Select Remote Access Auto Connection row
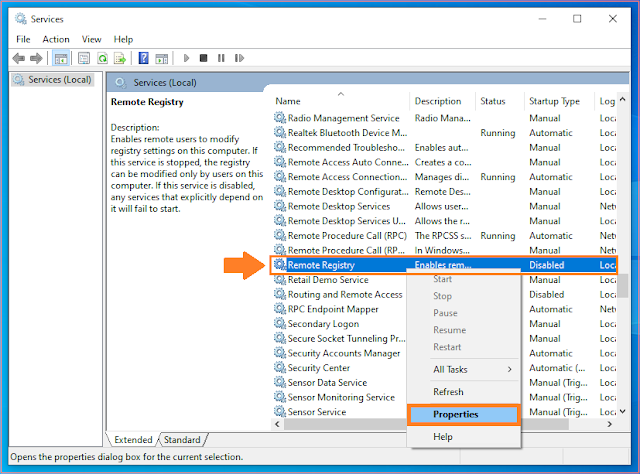The width and height of the screenshot is (640, 474). pyautogui.click(x=444, y=162)
